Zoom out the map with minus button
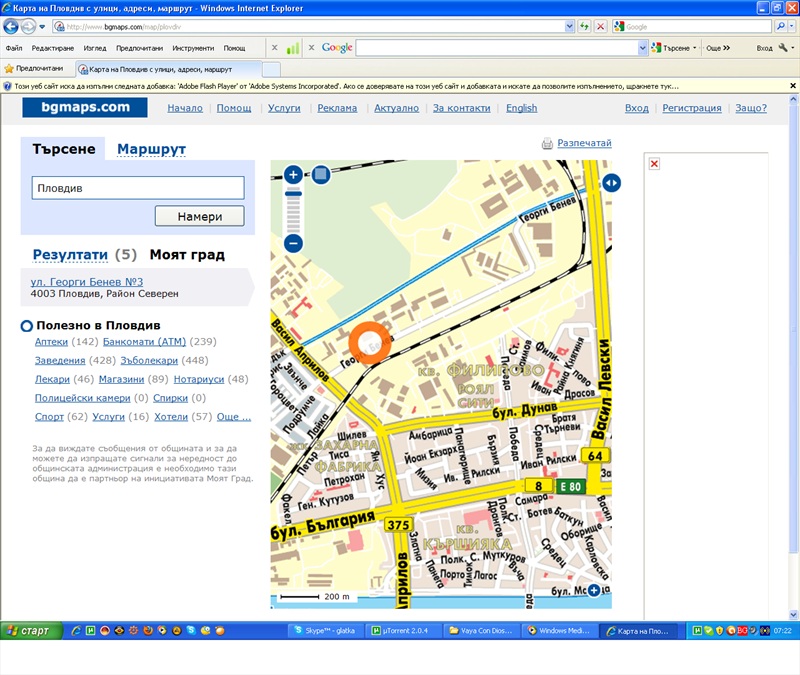Screen dimensions: 800x675 coord(293,243)
